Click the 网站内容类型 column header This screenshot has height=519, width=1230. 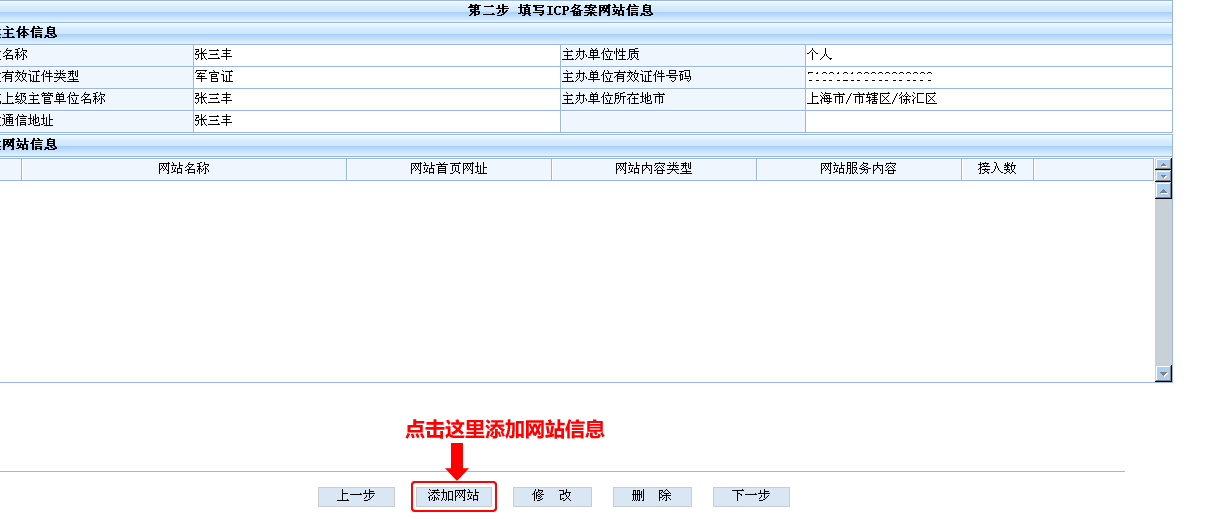[x=654, y=169]
